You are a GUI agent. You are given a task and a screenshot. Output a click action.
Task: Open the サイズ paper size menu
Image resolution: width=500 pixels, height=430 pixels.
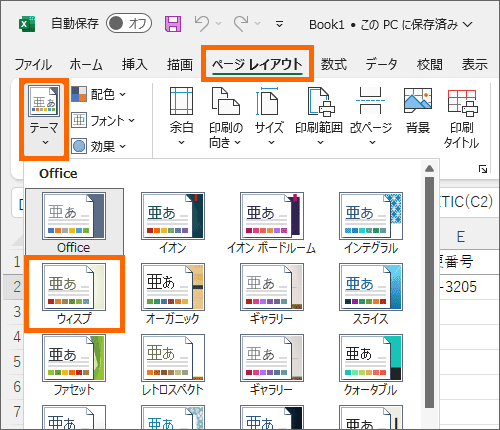click(269, 117)
